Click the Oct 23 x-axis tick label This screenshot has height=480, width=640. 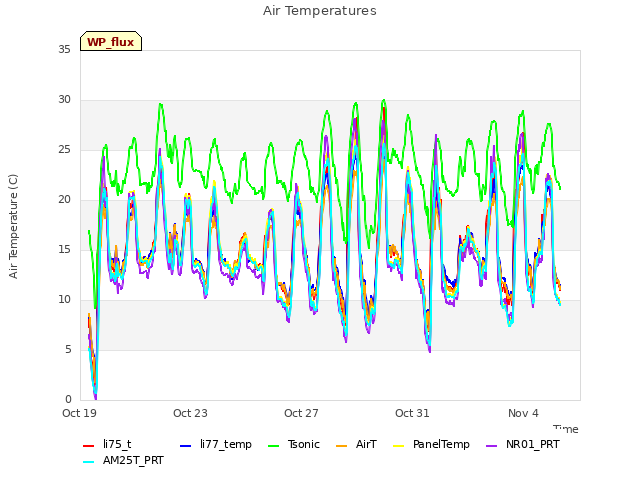[x=190, y=413]
